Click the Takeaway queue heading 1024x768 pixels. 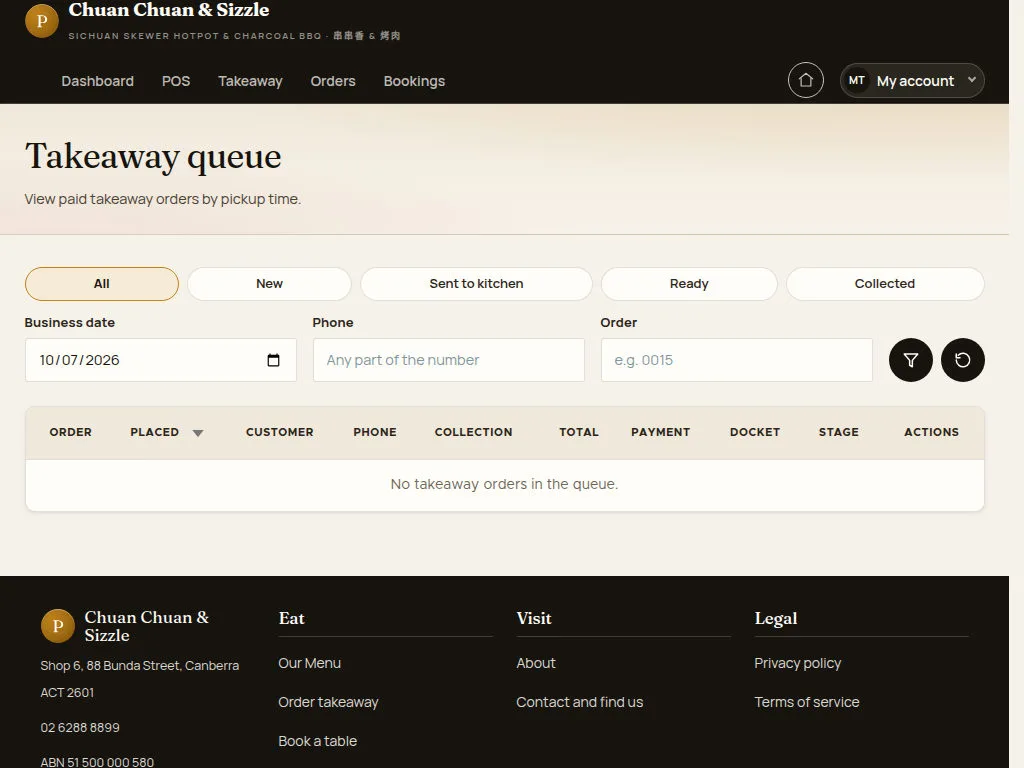[x=153, y=157]
